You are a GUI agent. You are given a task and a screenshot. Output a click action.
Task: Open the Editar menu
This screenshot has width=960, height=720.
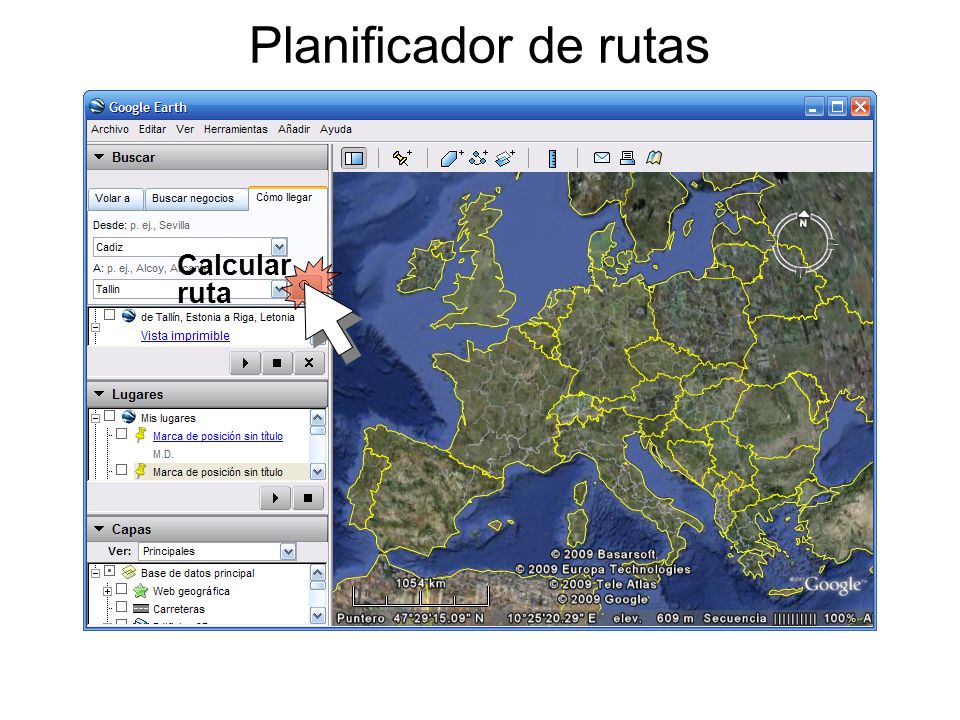[x=152, y=129]
